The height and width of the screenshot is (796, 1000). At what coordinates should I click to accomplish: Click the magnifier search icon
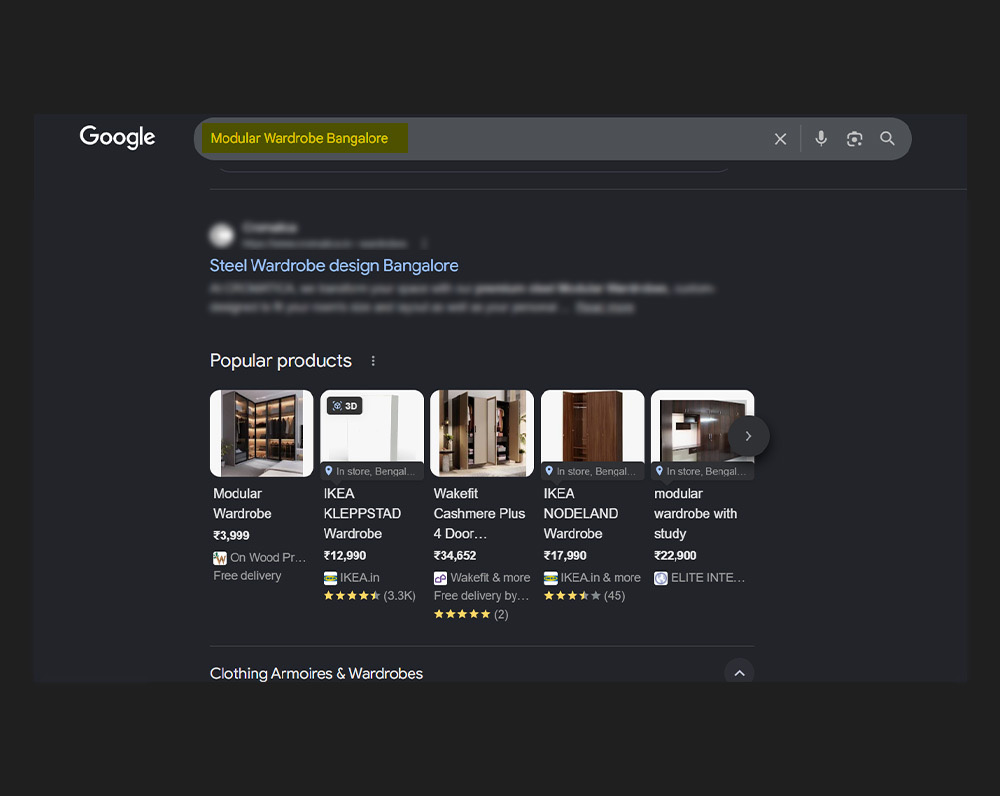[887, 138]
